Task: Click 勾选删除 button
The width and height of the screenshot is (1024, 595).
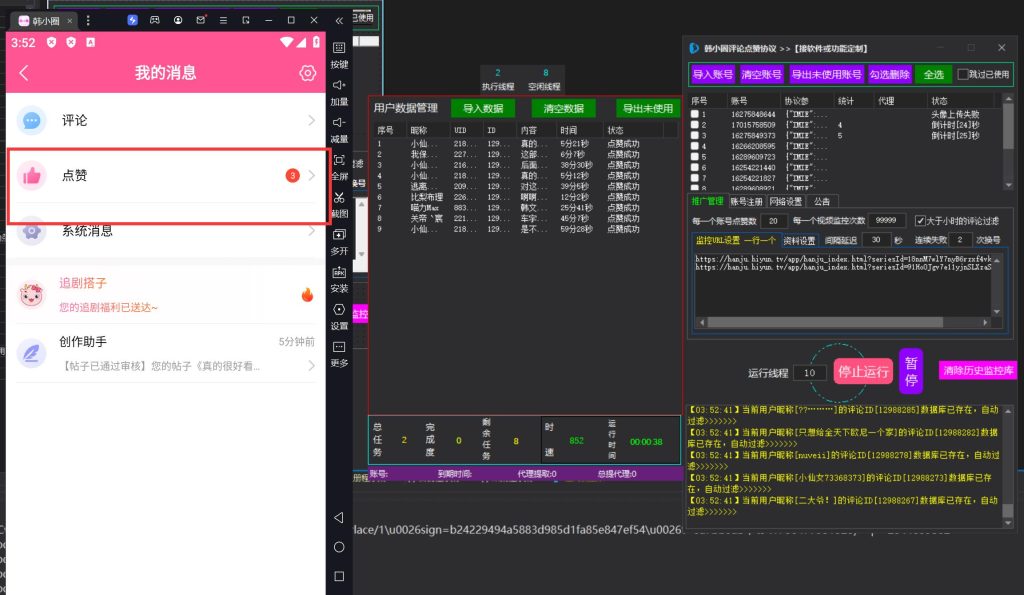Action: 889,74
